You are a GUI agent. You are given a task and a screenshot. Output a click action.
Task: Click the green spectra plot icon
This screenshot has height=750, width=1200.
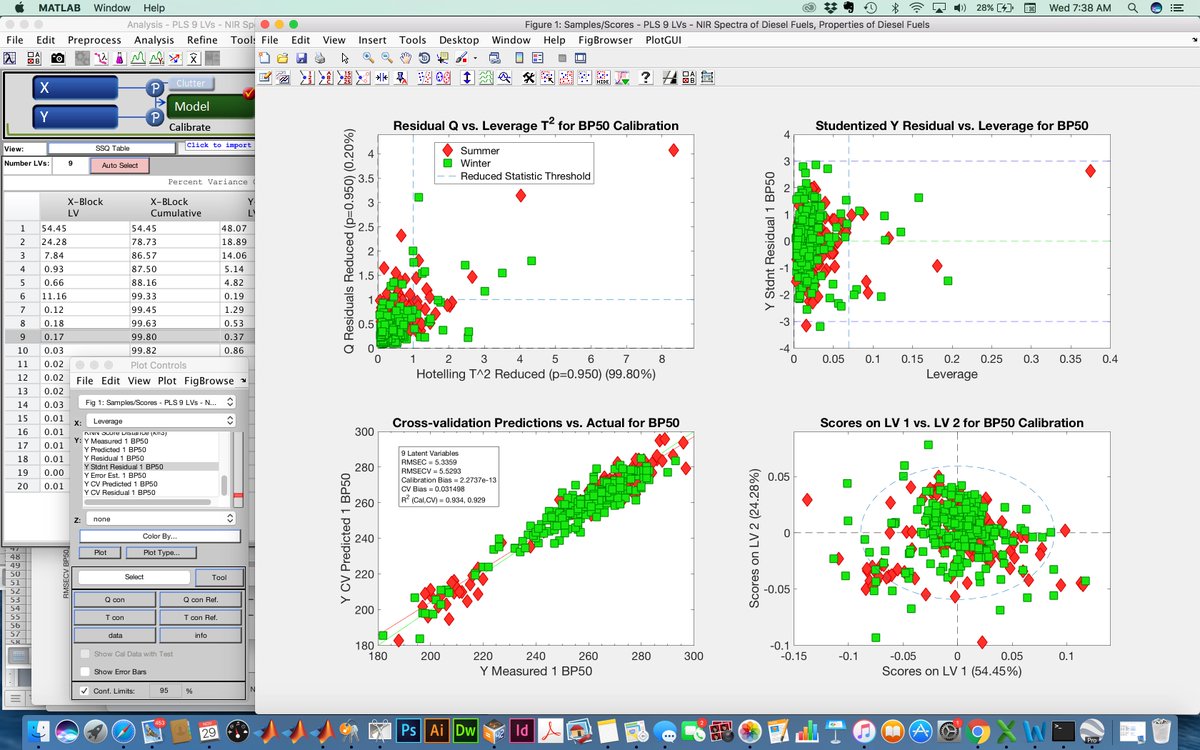coord(138,58)
